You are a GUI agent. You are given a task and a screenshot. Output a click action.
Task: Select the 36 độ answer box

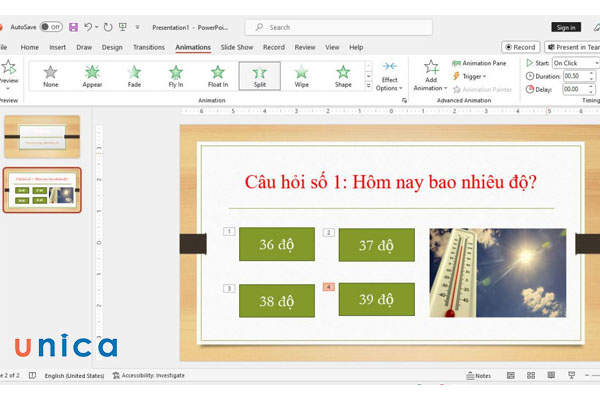point(277,244)
